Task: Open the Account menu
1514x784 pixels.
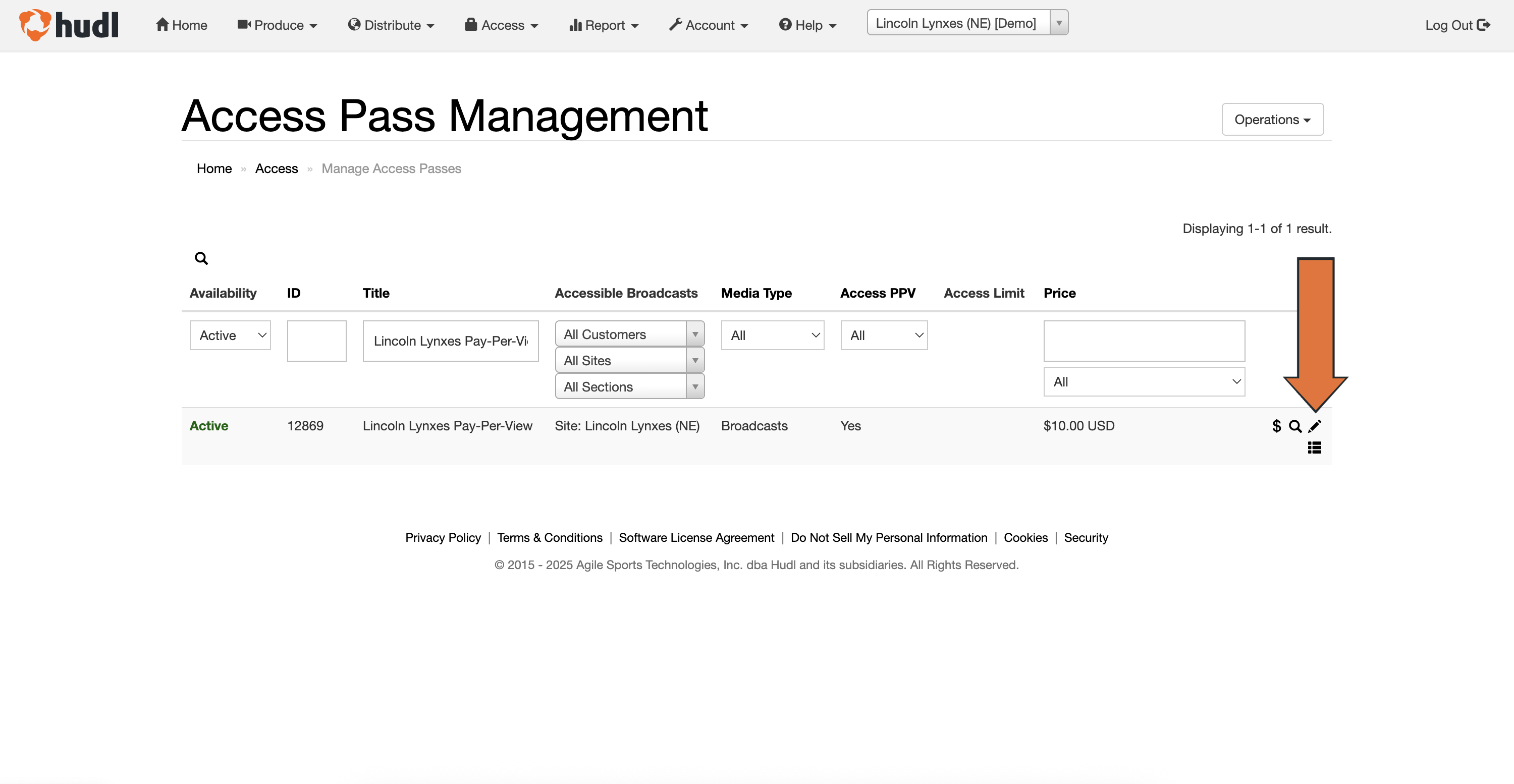Action: 708,25
